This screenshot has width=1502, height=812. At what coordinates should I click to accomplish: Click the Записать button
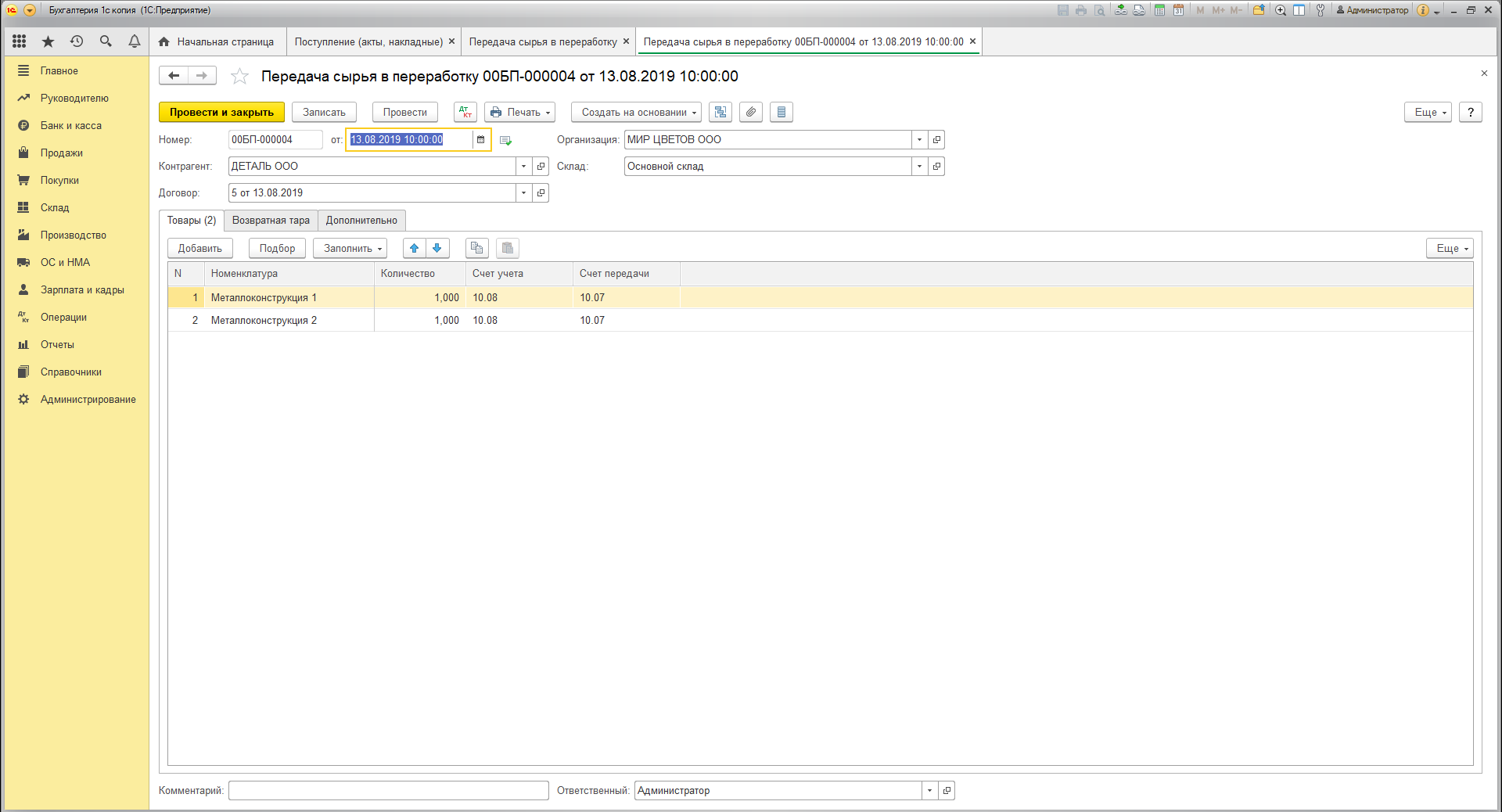coord(324,113)
